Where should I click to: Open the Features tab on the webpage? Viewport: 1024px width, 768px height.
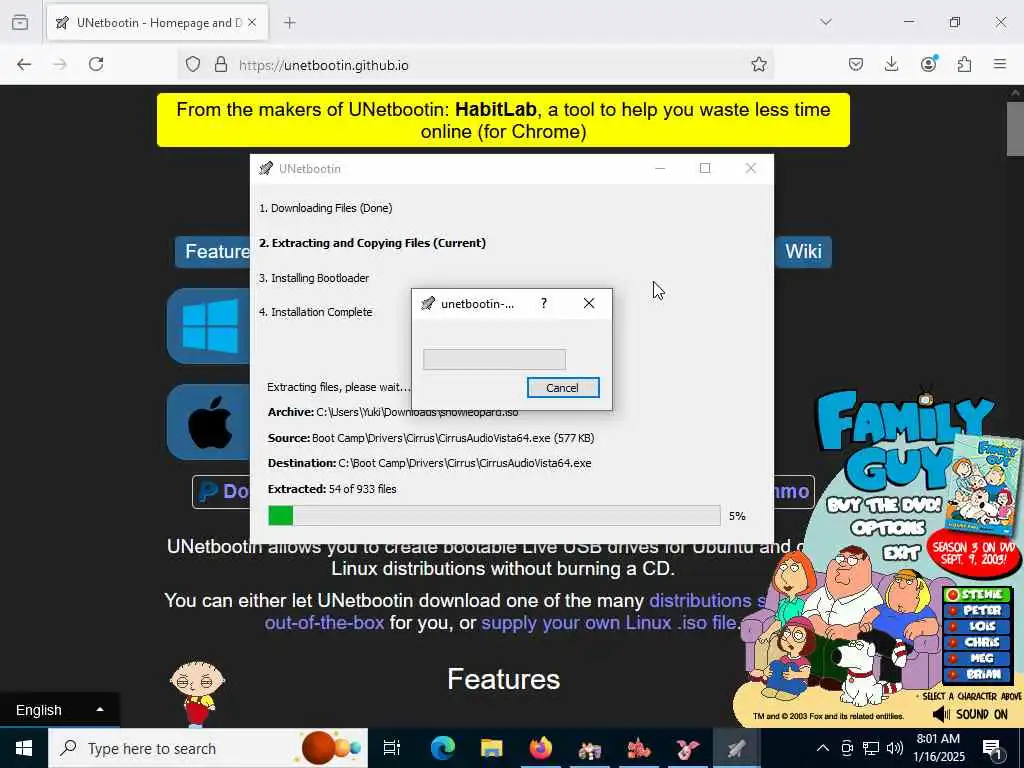[x=213, y=251]
